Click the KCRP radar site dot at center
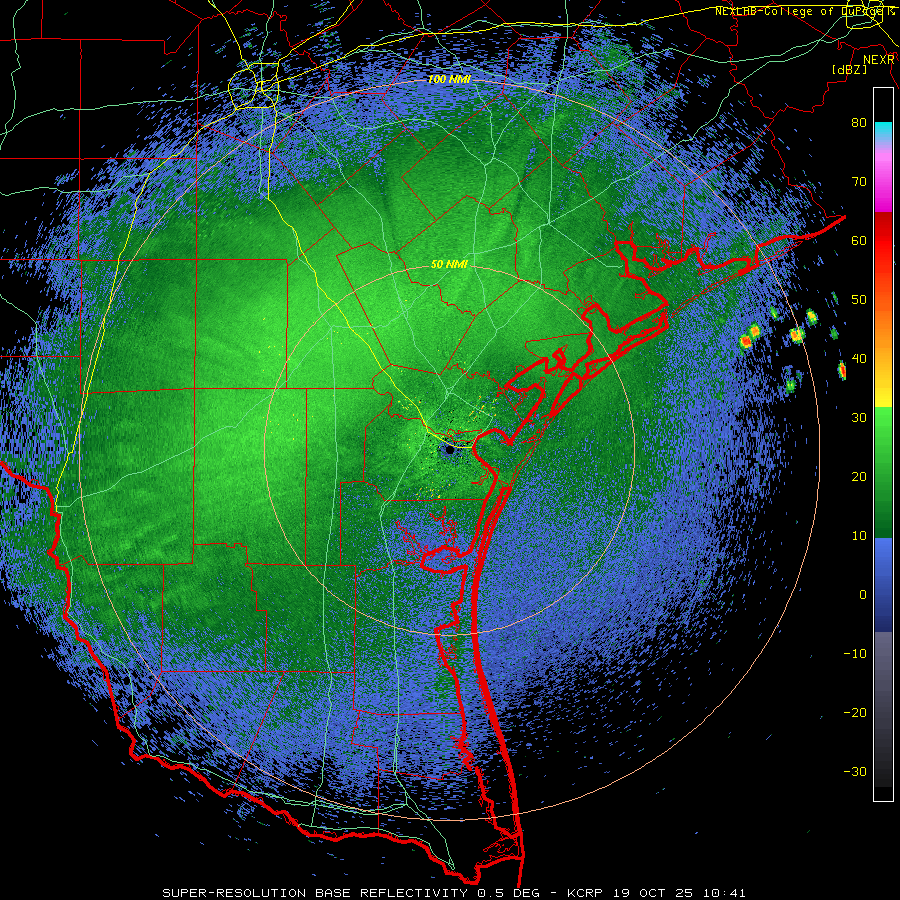Image resolution: width=900 pixels, height=900 pixels. 450,450
